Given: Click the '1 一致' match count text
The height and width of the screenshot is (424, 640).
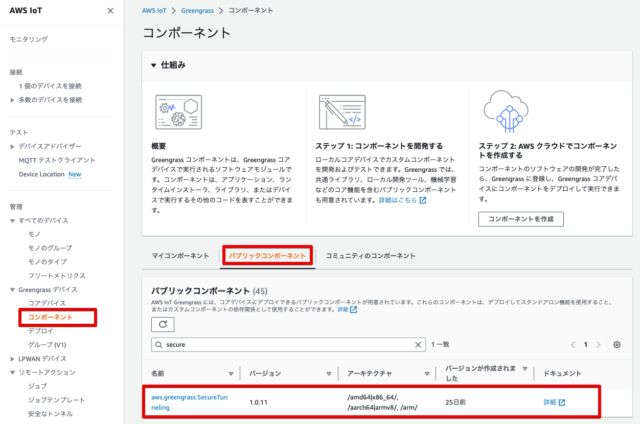Looking at the screenshot, I should [440, 345].
